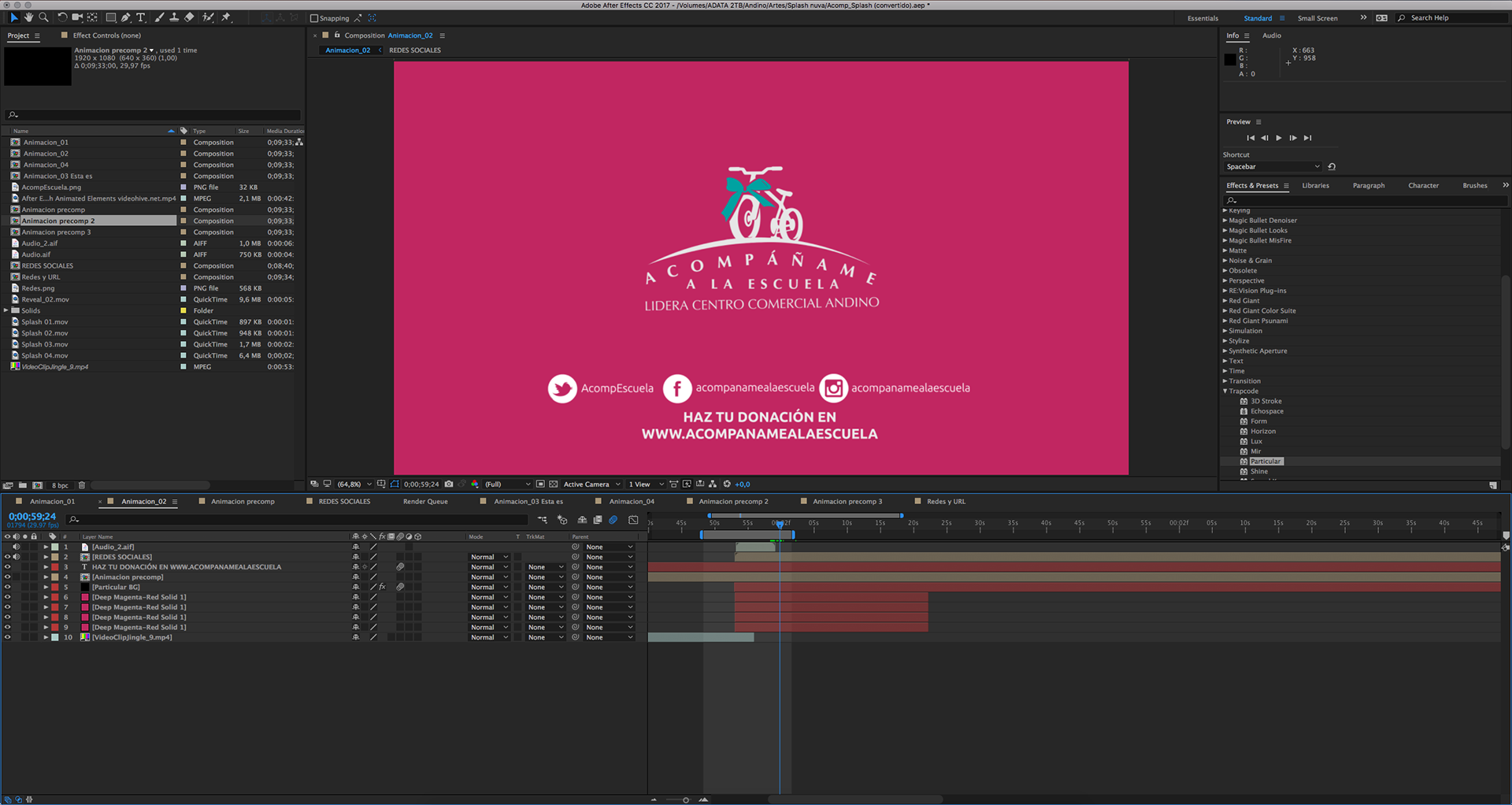
Task: Click delete trash icon in Project panel
Action: 82,485
